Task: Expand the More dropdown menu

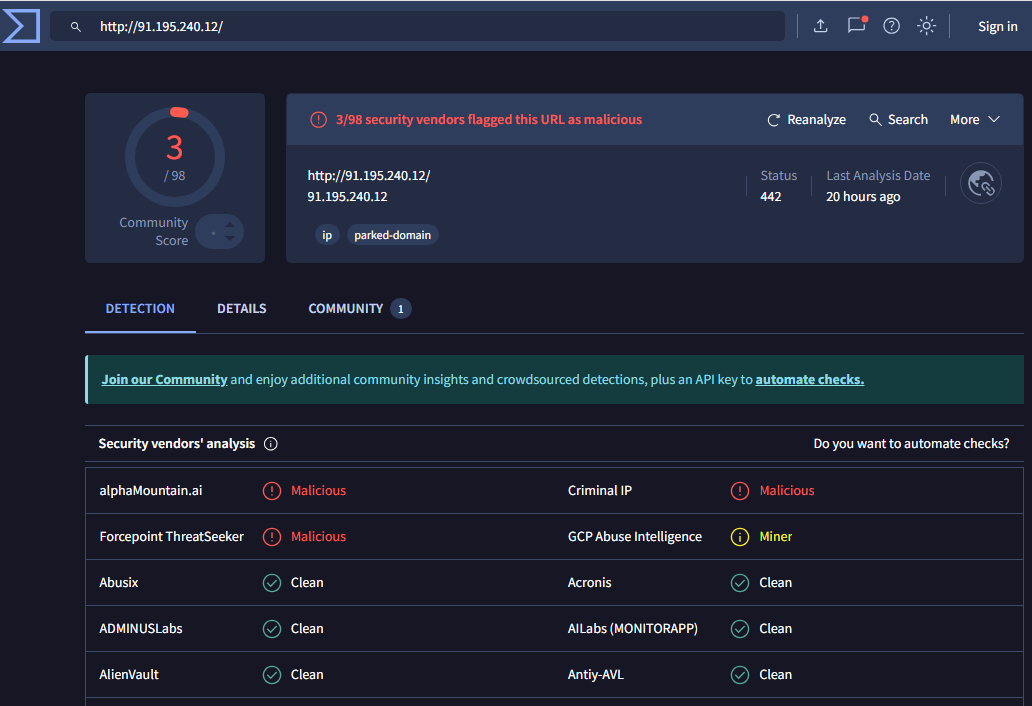Action: [x=974, y=120]
